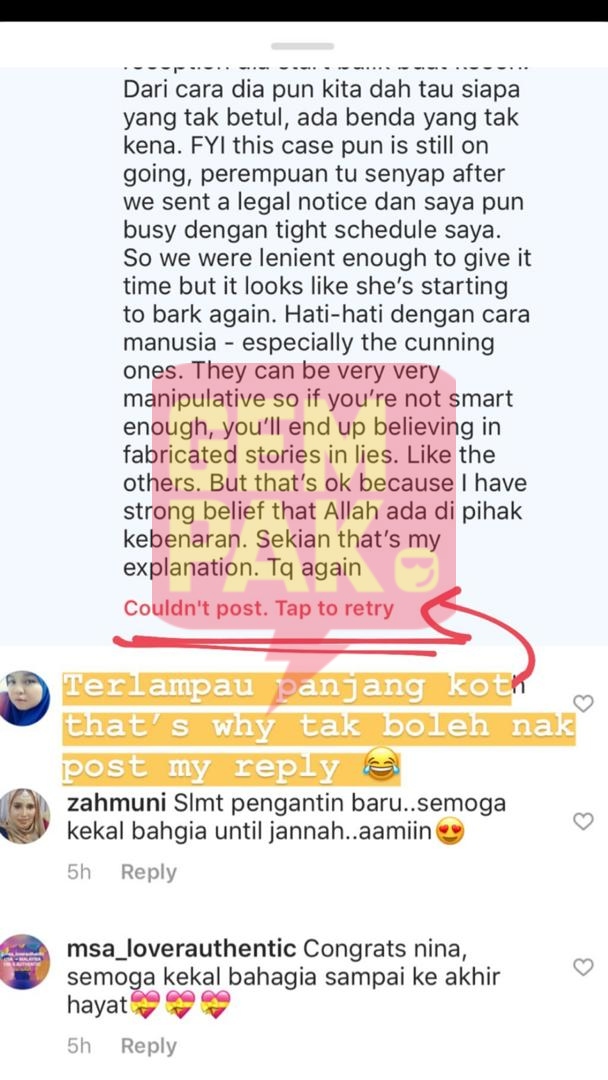
Task: Open zahmuni's profile picture
Action: 25,816
